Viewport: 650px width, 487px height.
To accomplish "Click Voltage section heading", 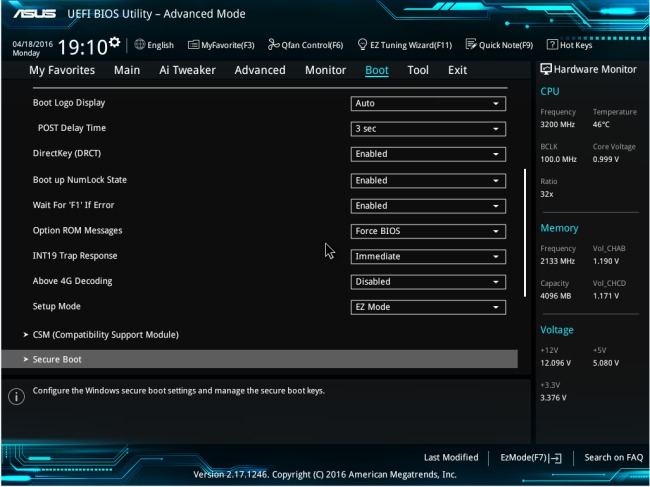I will pyautogui.click(x=557, y=330).
